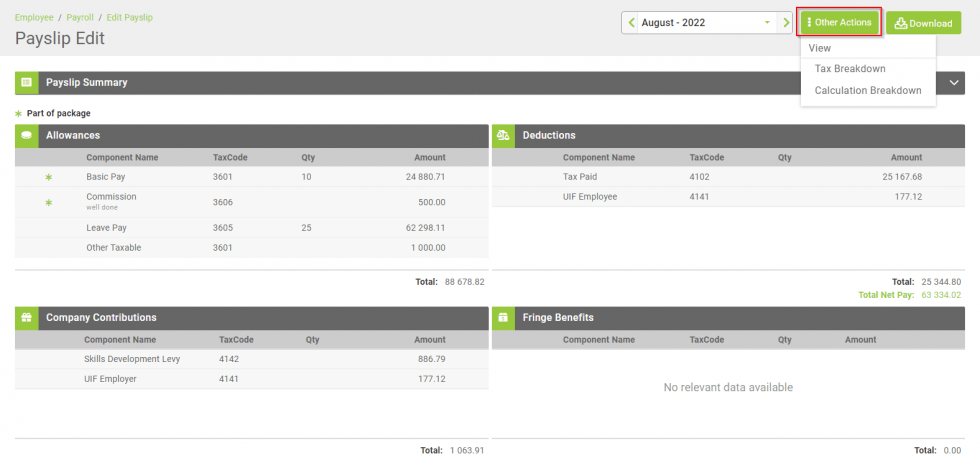Click the Payslip Summary list icon
The height and width of the screenshot is (459, 980).
(x=26, y=83)
